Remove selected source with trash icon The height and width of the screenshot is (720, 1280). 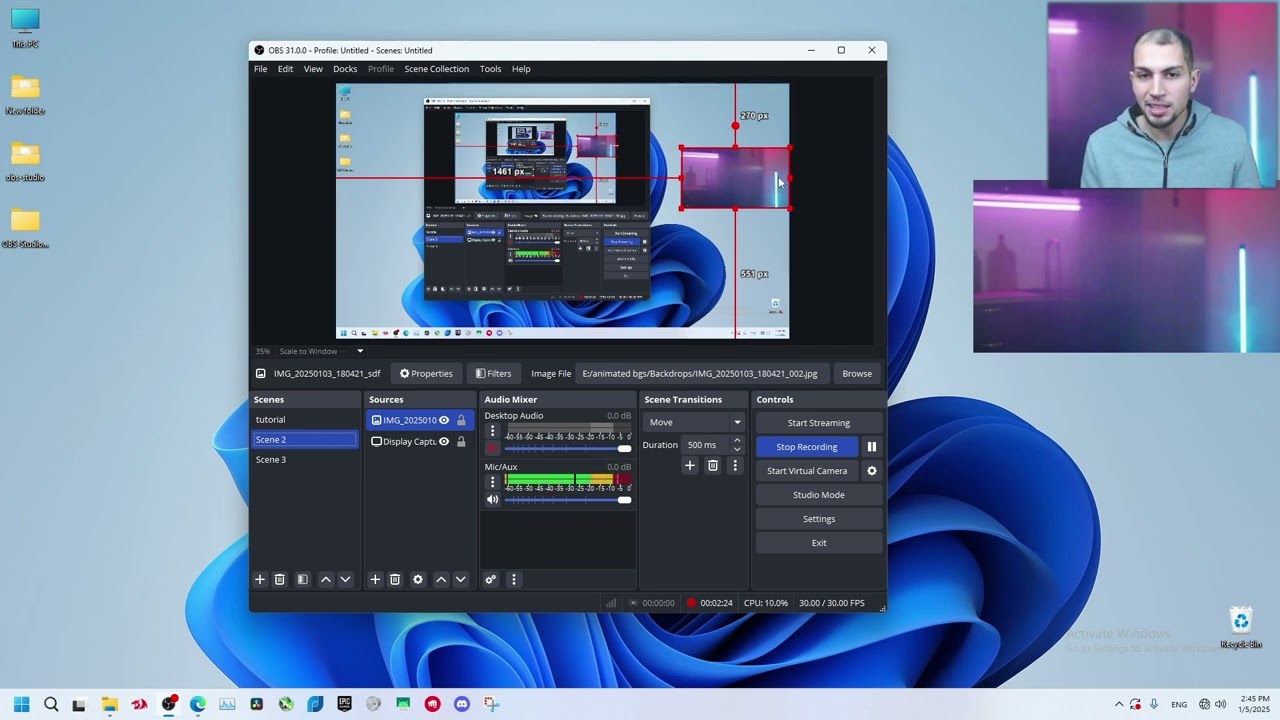(395, 579)
